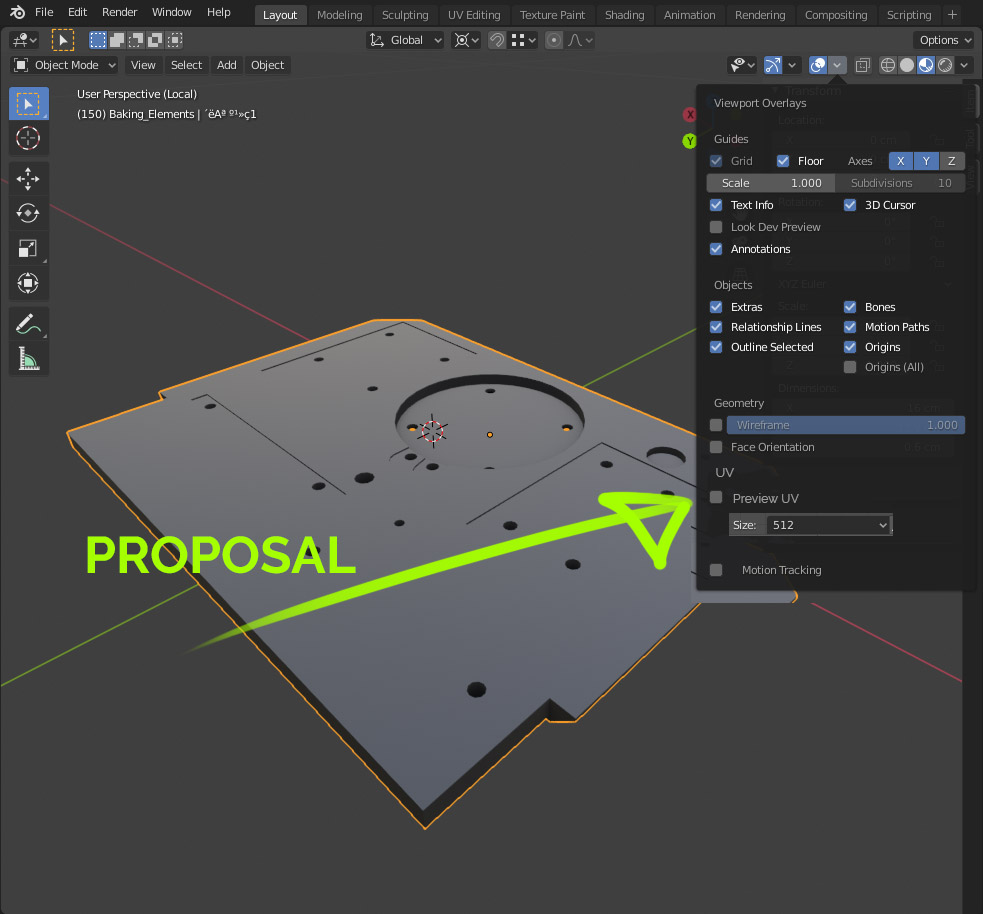Image resolution: width=983 pixels, height=914 pixels.
Task: Open the File menu
Action: [44, 13]
